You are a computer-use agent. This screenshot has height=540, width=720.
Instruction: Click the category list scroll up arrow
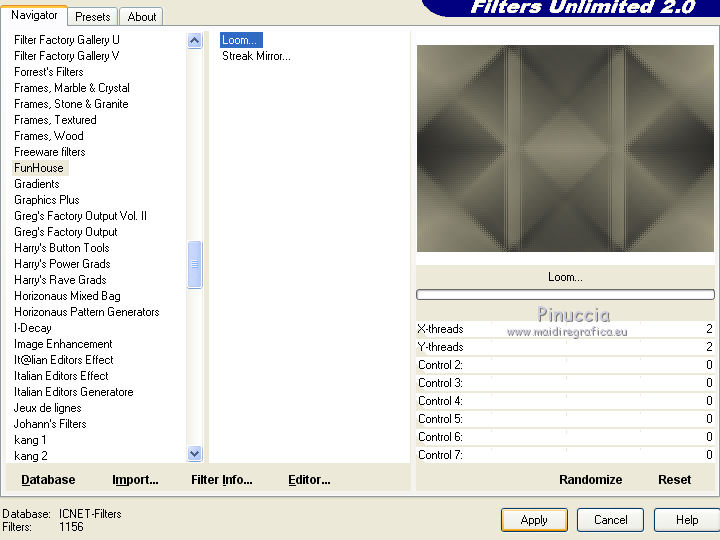(x=195, y=41)
